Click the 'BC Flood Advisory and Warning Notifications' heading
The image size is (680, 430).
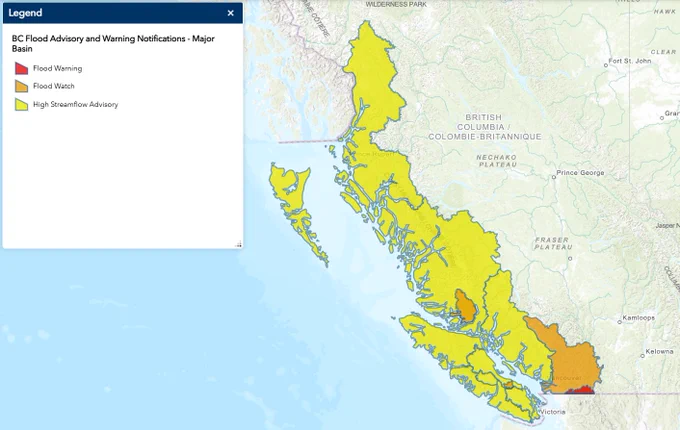[113, 43]
